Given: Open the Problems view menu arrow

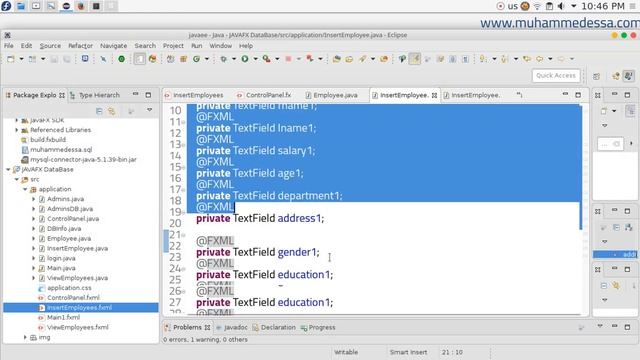Looking at the screenshot, I should (x=600, y=326).
